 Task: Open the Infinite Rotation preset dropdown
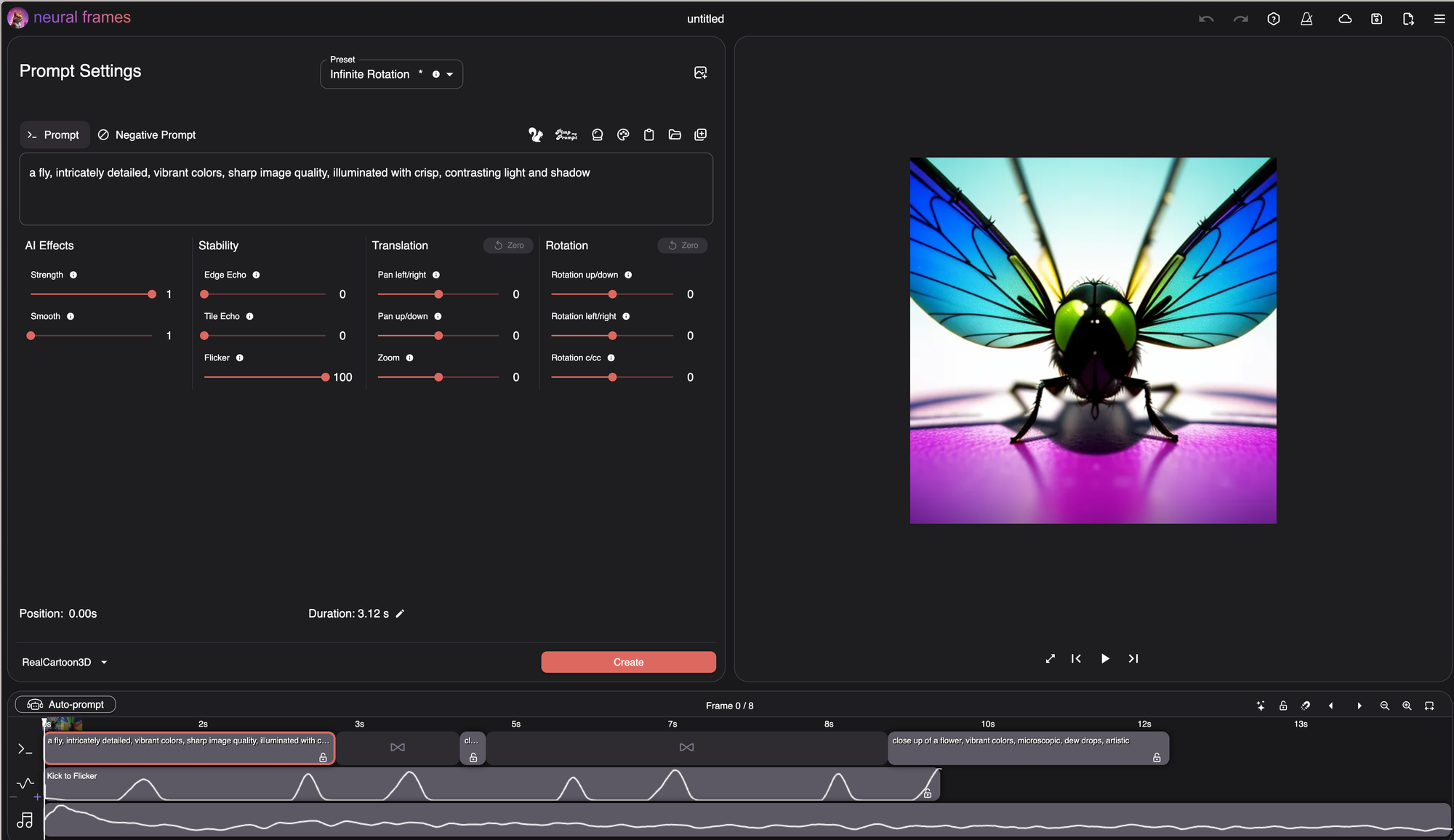tap(450, 74)
